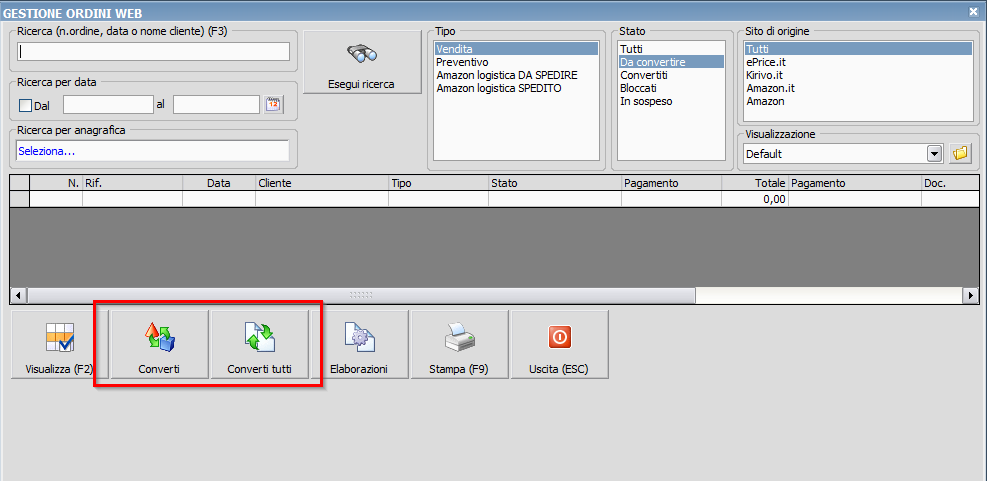Select Amazon logistica DA SPEDIRE type
This screenshot has height=481, width=987.
pos(516,75)
